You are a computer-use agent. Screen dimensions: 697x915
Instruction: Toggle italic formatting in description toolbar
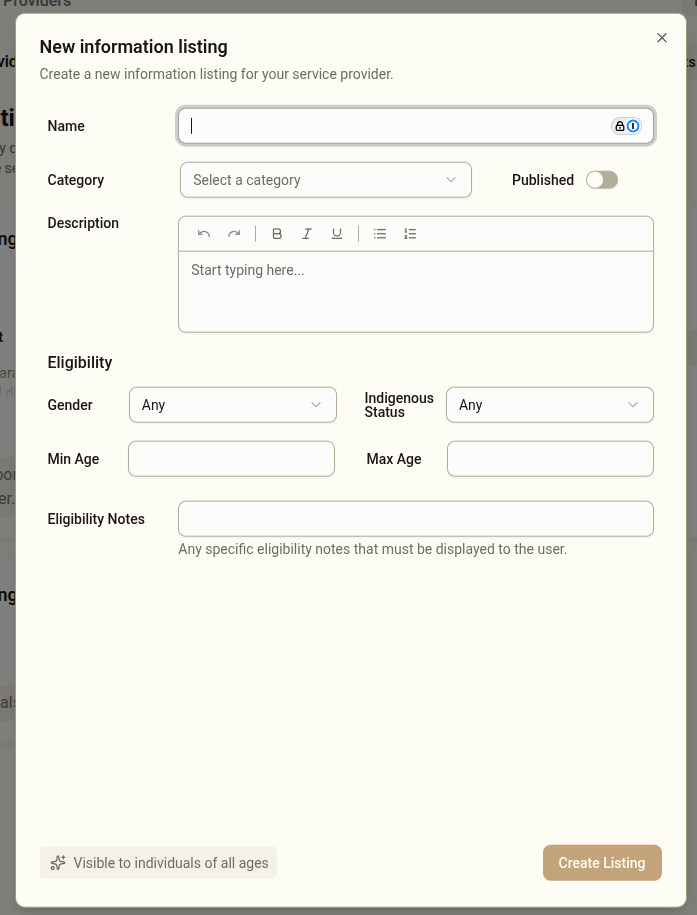[x=307, y=234]
